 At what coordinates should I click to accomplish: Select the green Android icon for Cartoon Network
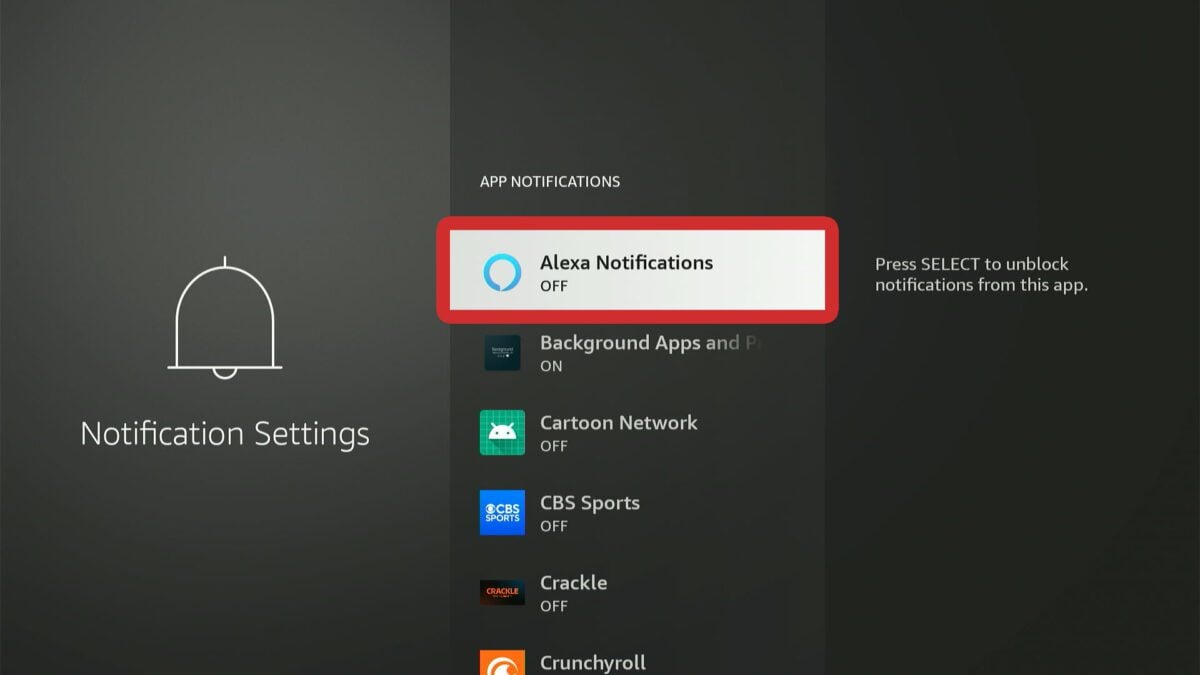click(x=502, y=433)
